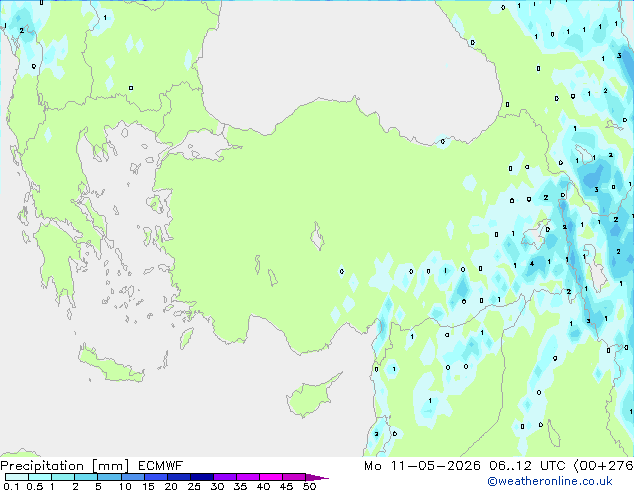
Task: Select the 5–10 mm legend color swatch
Action: coord(109,477)
